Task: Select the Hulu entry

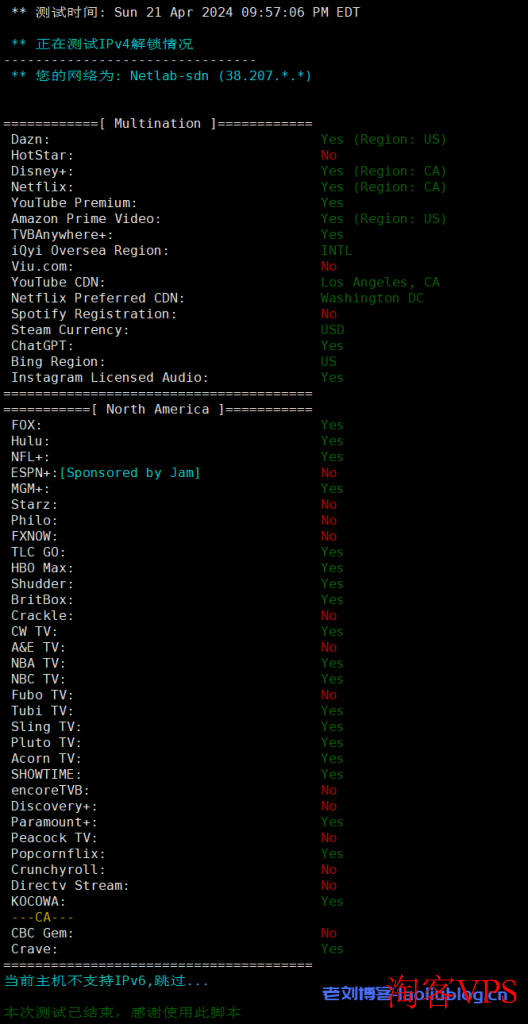Action: click(x=177, y=441)
